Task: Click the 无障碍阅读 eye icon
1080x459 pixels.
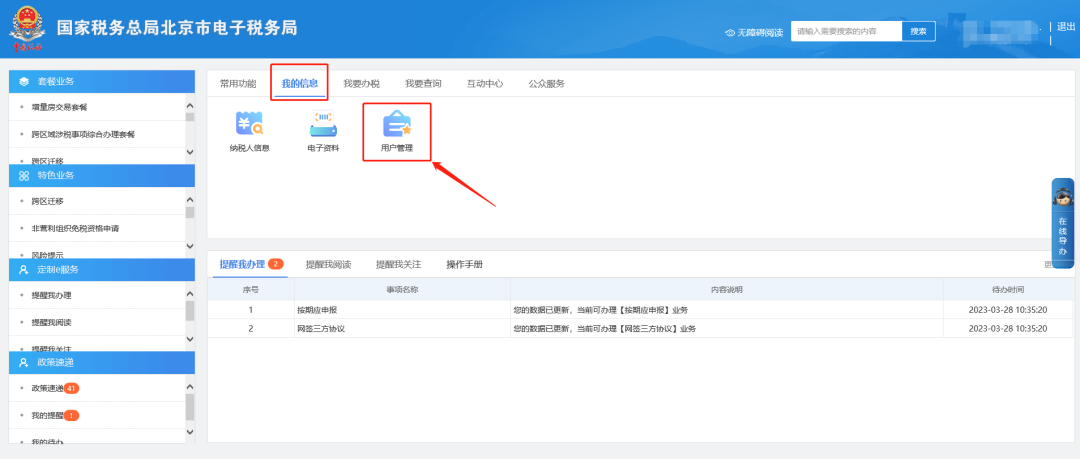Action: (x=730, y=32)
